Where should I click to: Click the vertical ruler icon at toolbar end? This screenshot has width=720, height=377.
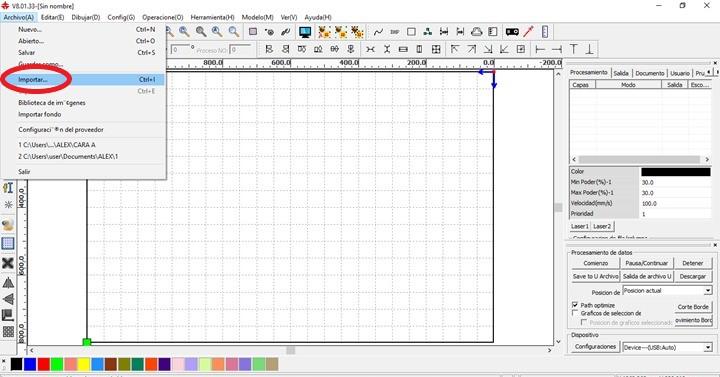point(545,32)
